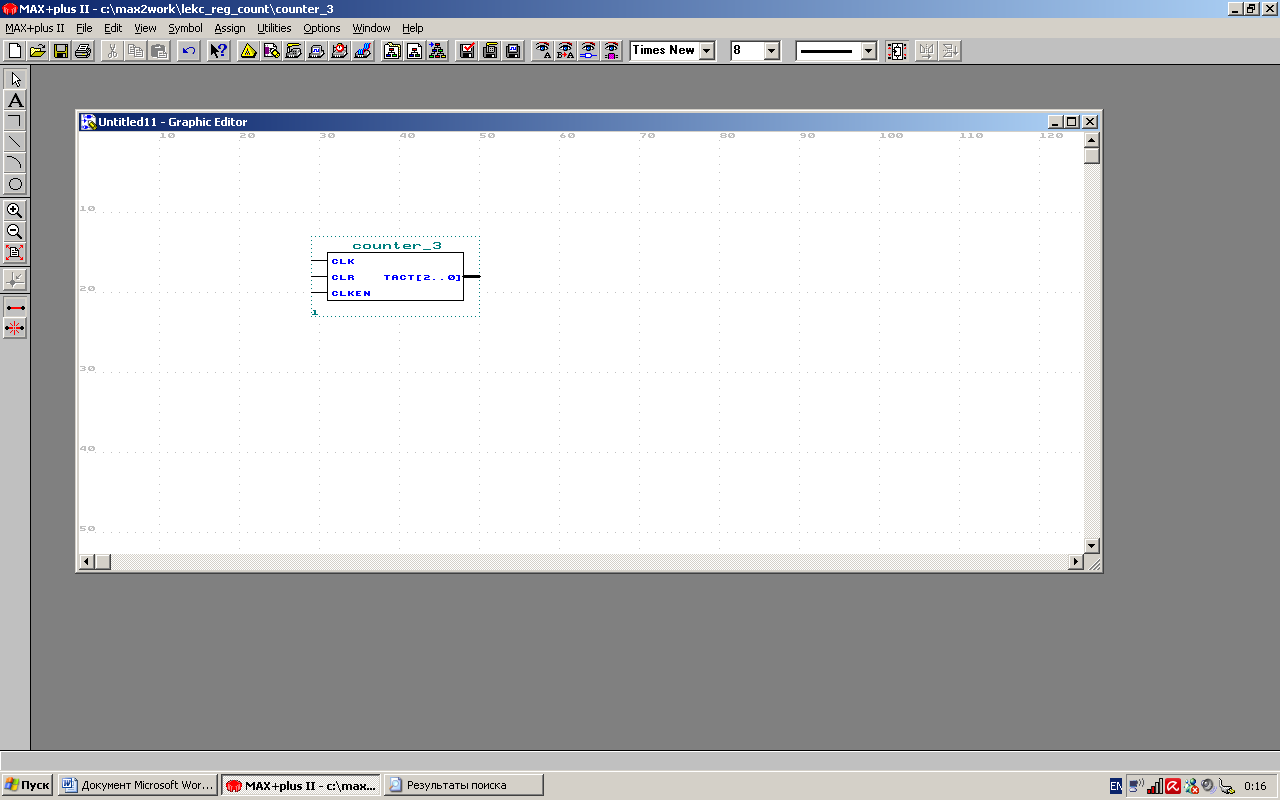Open the Help menu
This screenshot has height=800, width=1280.
click(x=413, y=28)
